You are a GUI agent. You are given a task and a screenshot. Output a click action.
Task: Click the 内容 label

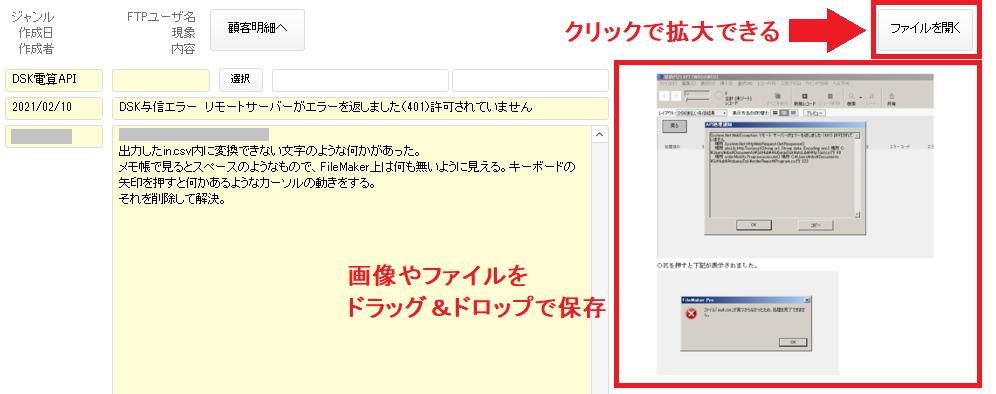pyautogui.click(x=183, y=49)
